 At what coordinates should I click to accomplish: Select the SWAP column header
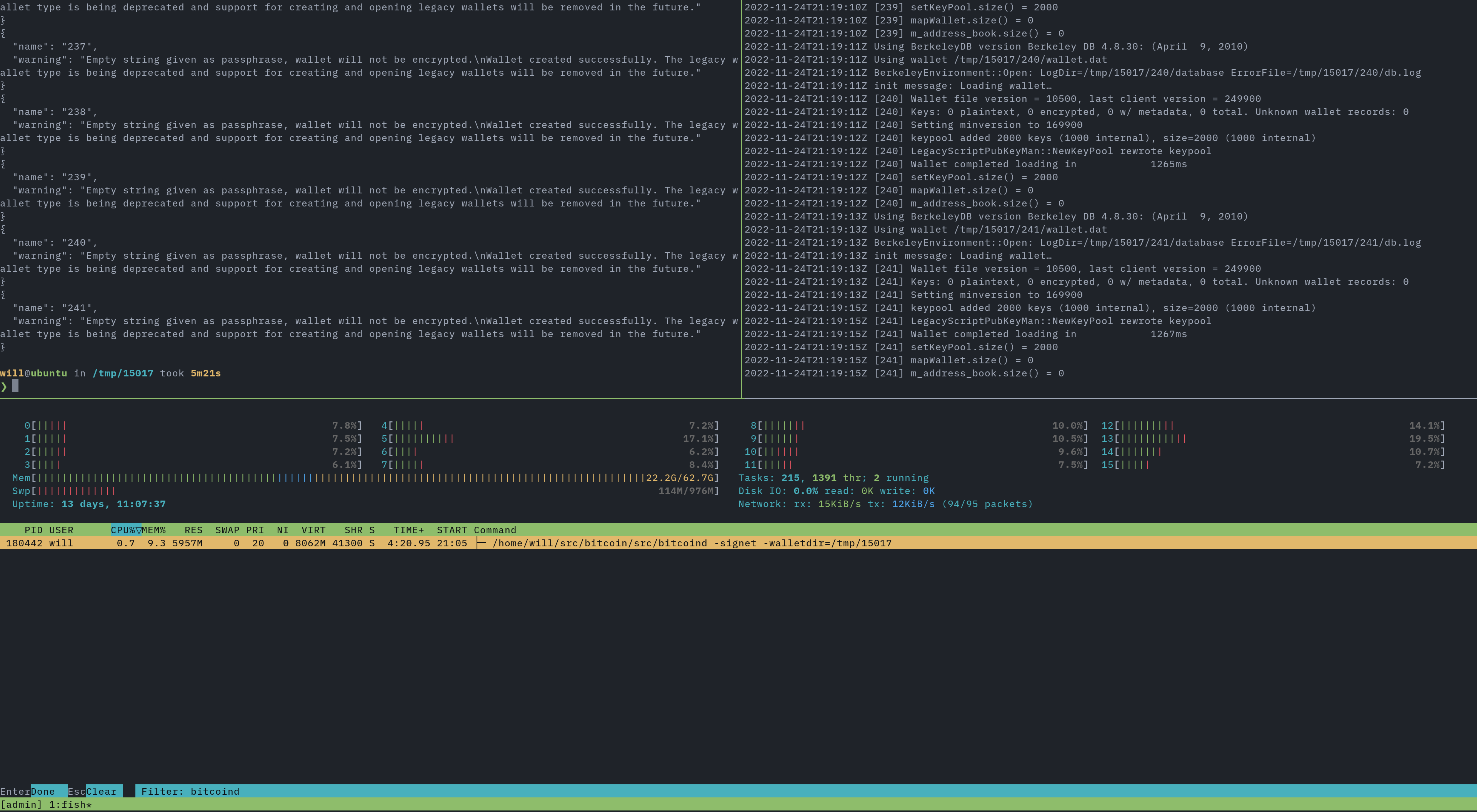point(228,530)
